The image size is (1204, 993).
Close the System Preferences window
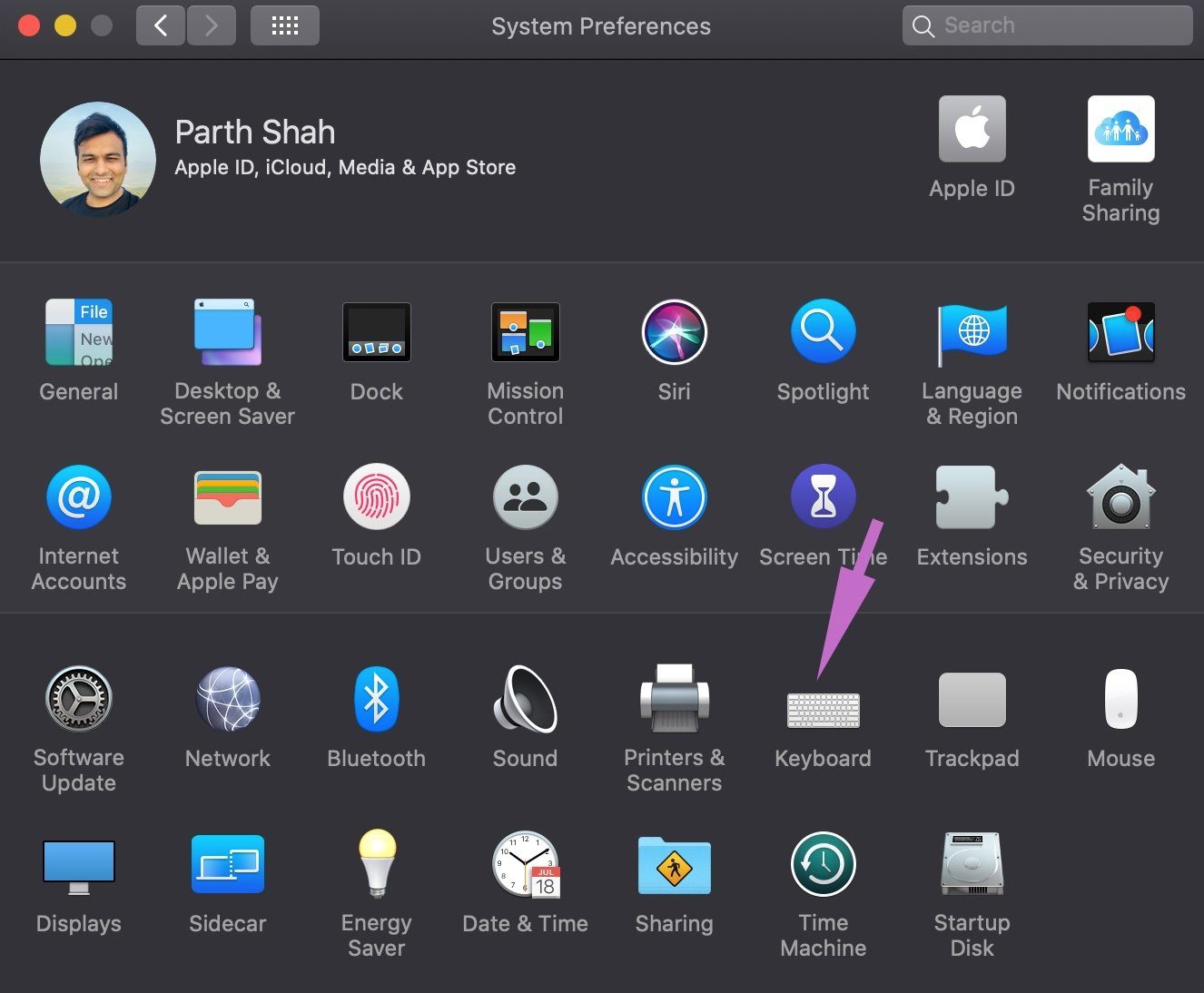click(29, 25)
